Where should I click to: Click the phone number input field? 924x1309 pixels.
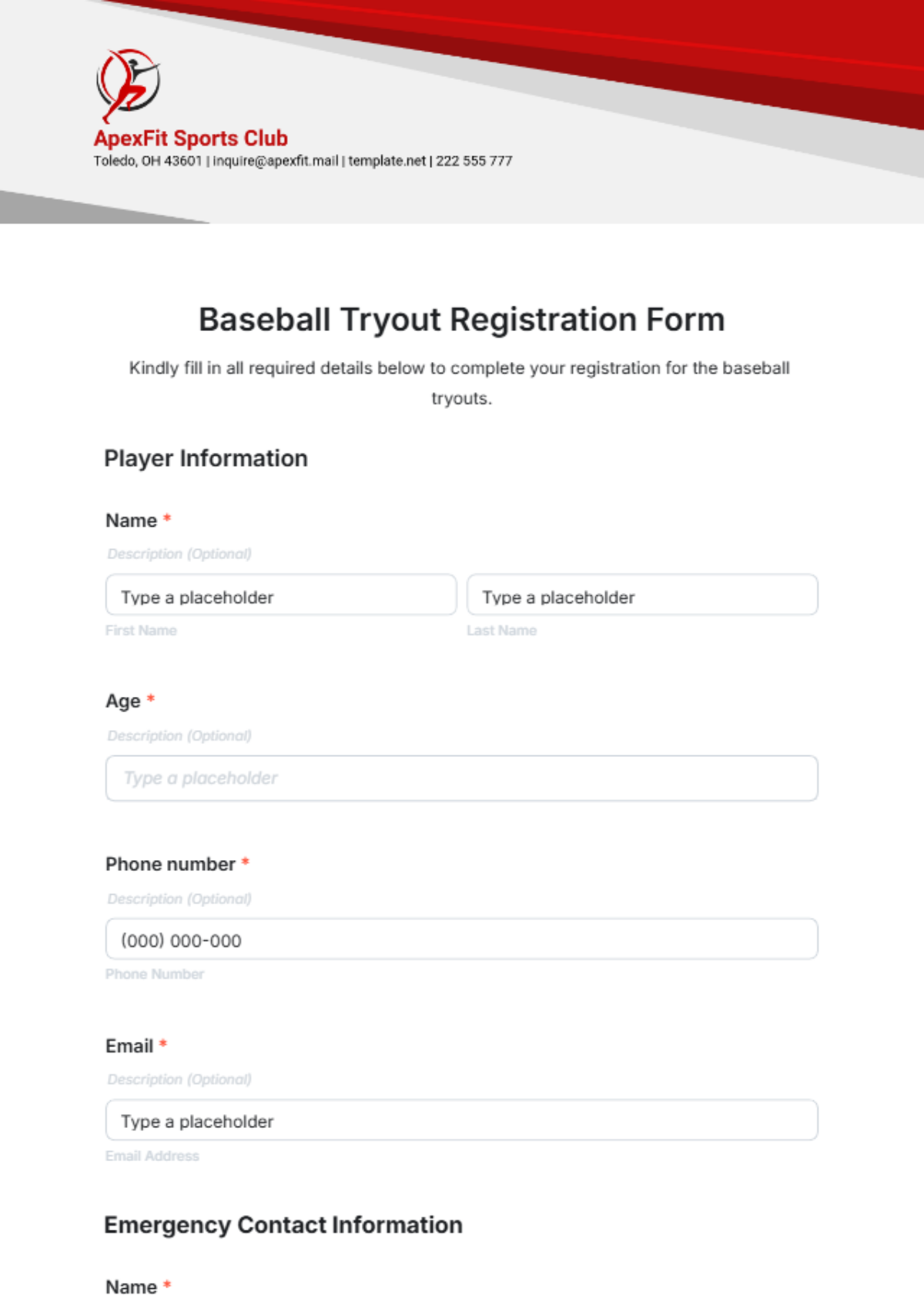[x=461, y=939]
